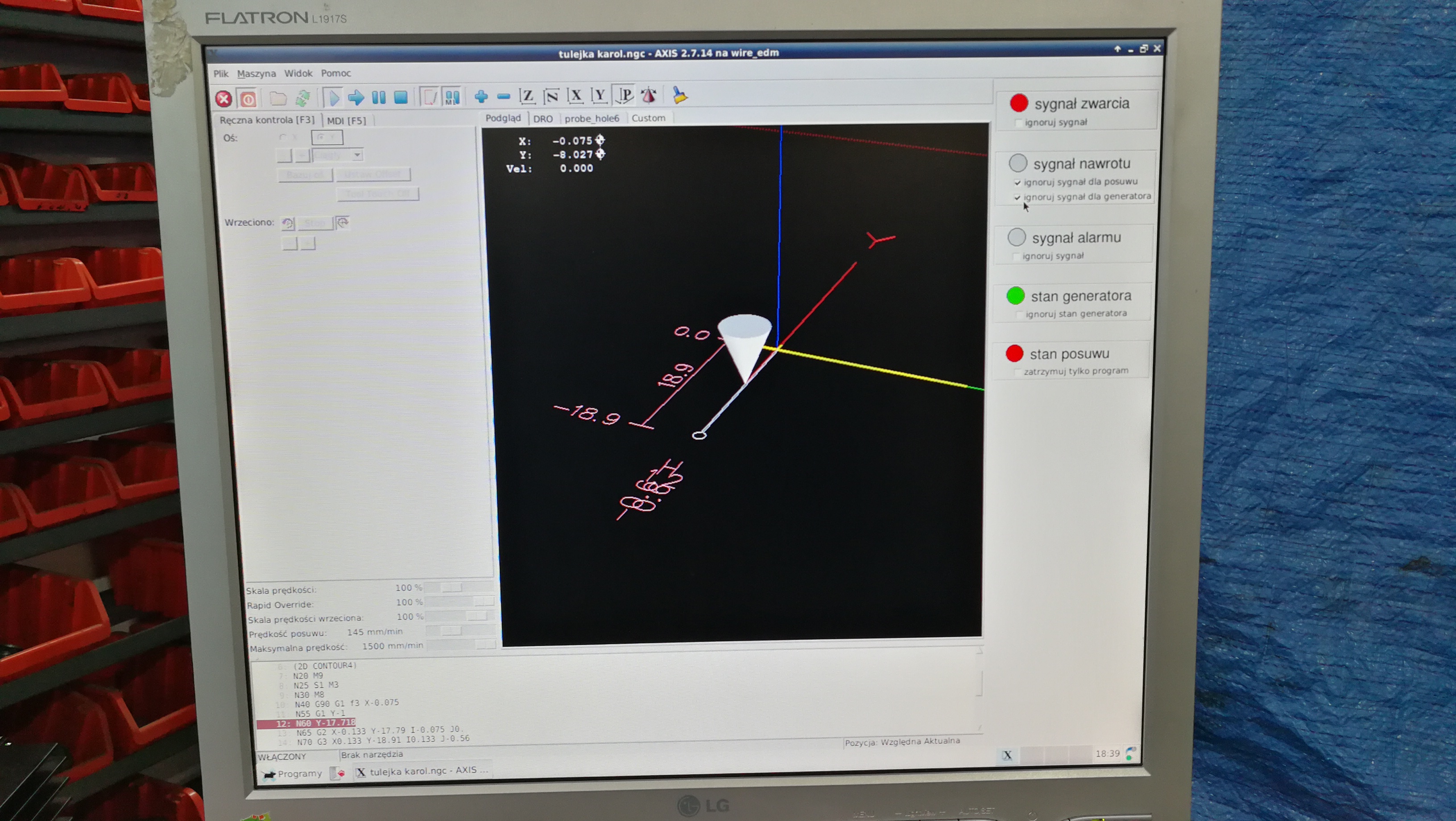Click spindle counterclockwise icon next to Wrzeciono
Viewport: 1456px width, 821px height.
click(x=288, y=224)
